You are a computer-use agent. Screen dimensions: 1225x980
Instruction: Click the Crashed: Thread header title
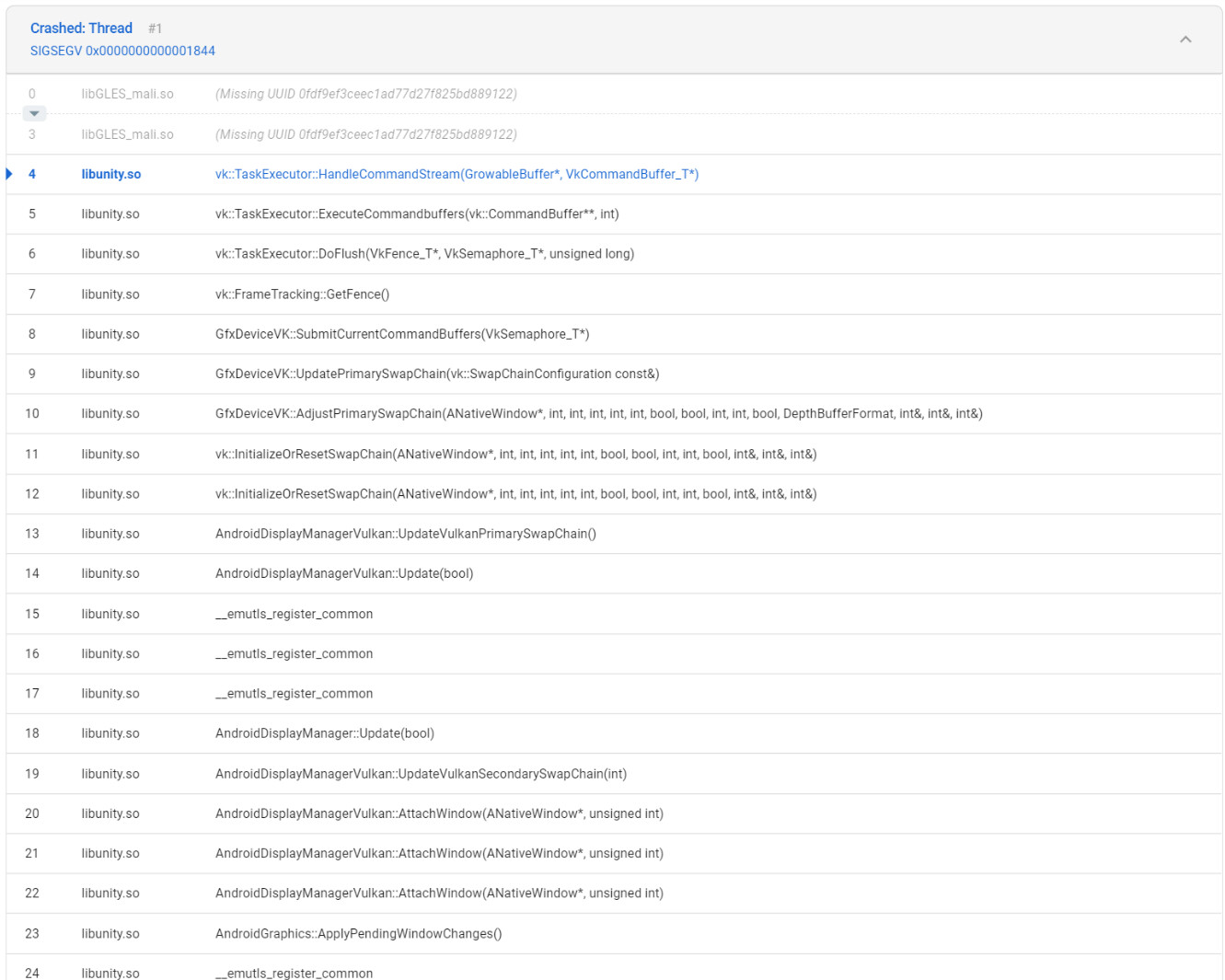click(81, 29)
